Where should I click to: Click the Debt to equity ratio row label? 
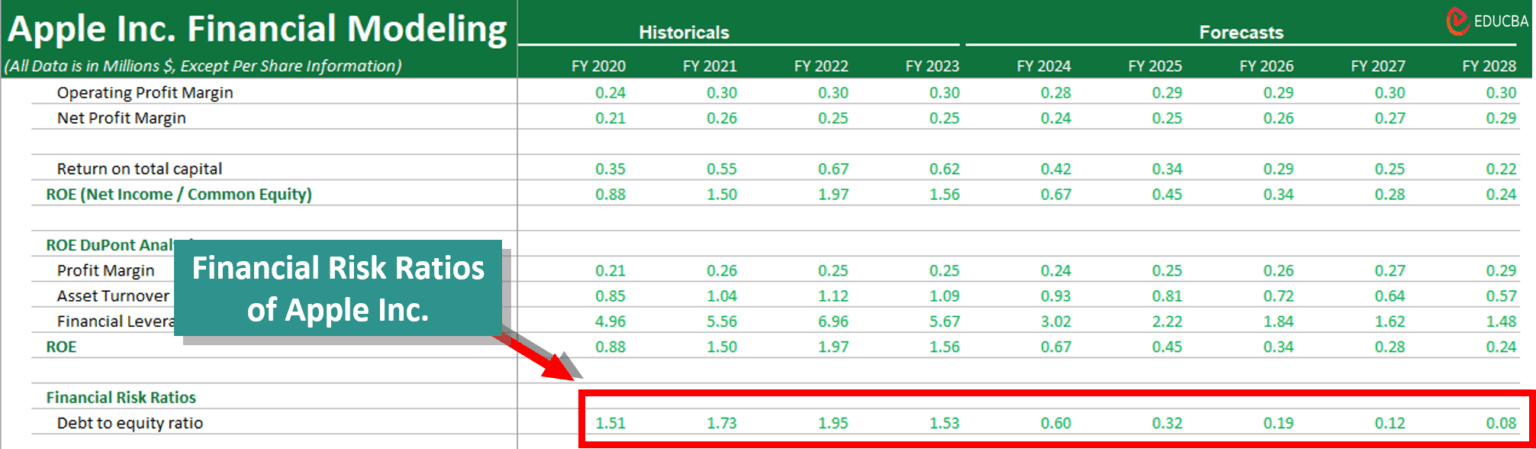(x=130, y=423)
